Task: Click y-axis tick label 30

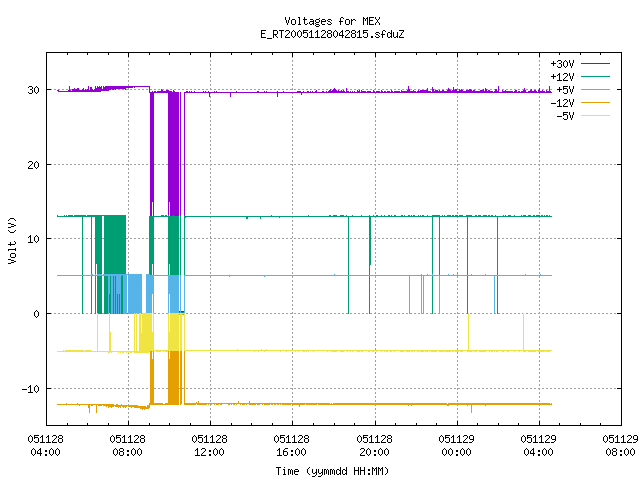Action: (33, 90)
